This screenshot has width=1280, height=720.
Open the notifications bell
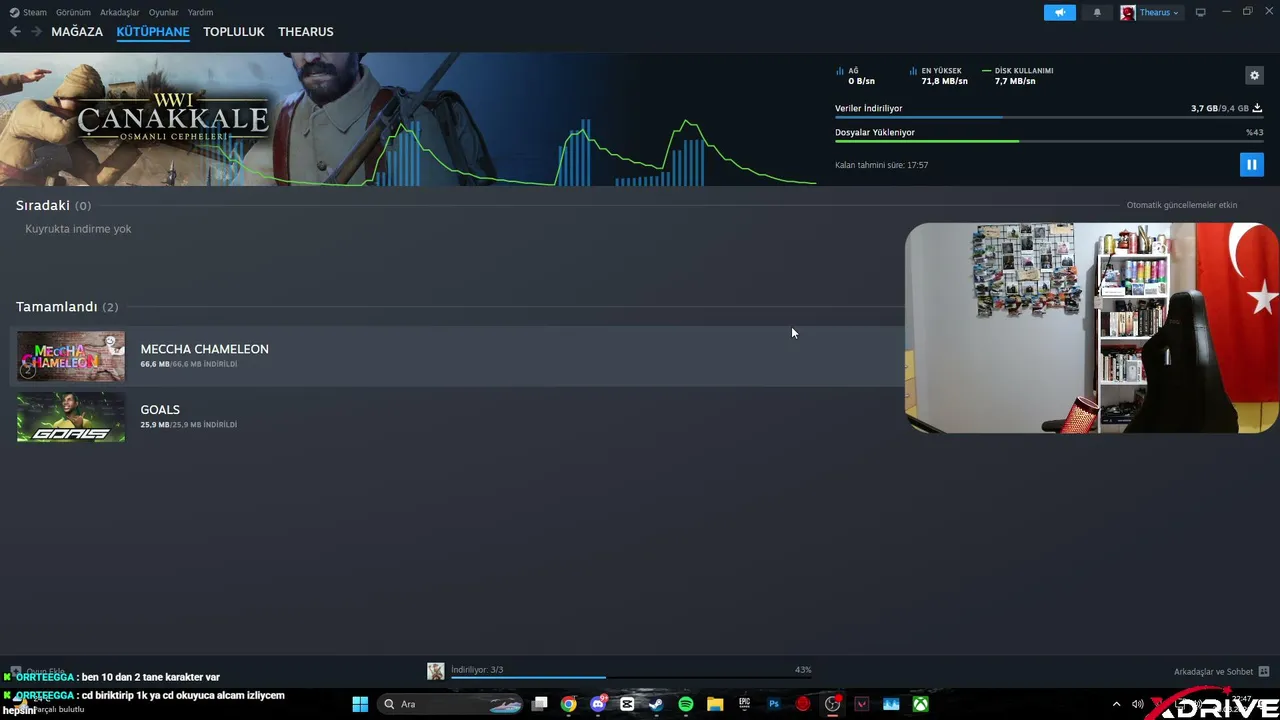pyautogui.click(x=1097, y=12)
